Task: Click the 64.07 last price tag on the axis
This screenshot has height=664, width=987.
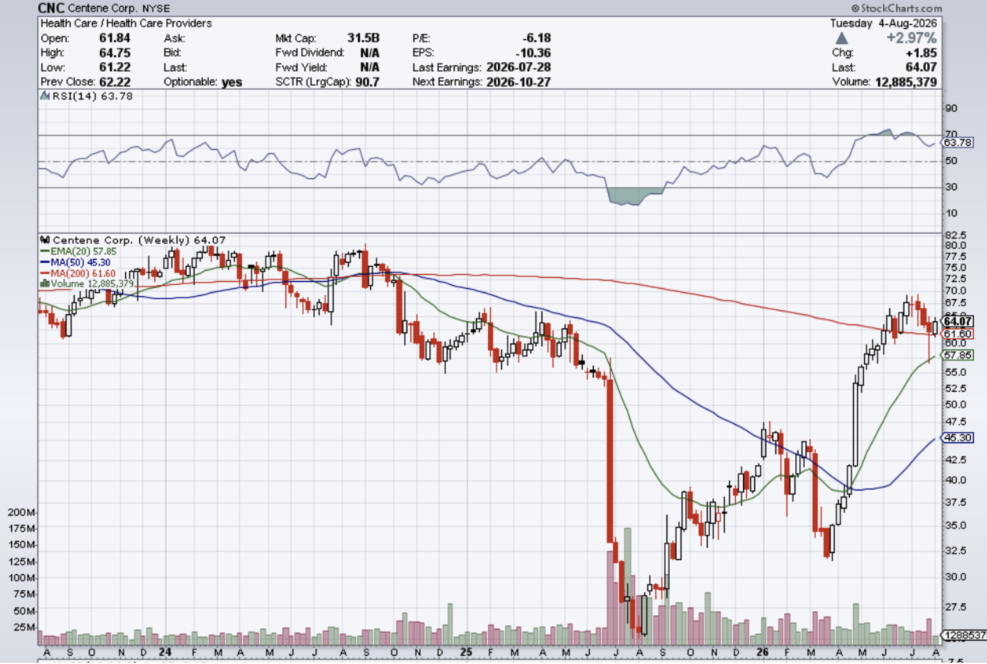Action: point(959,322)
